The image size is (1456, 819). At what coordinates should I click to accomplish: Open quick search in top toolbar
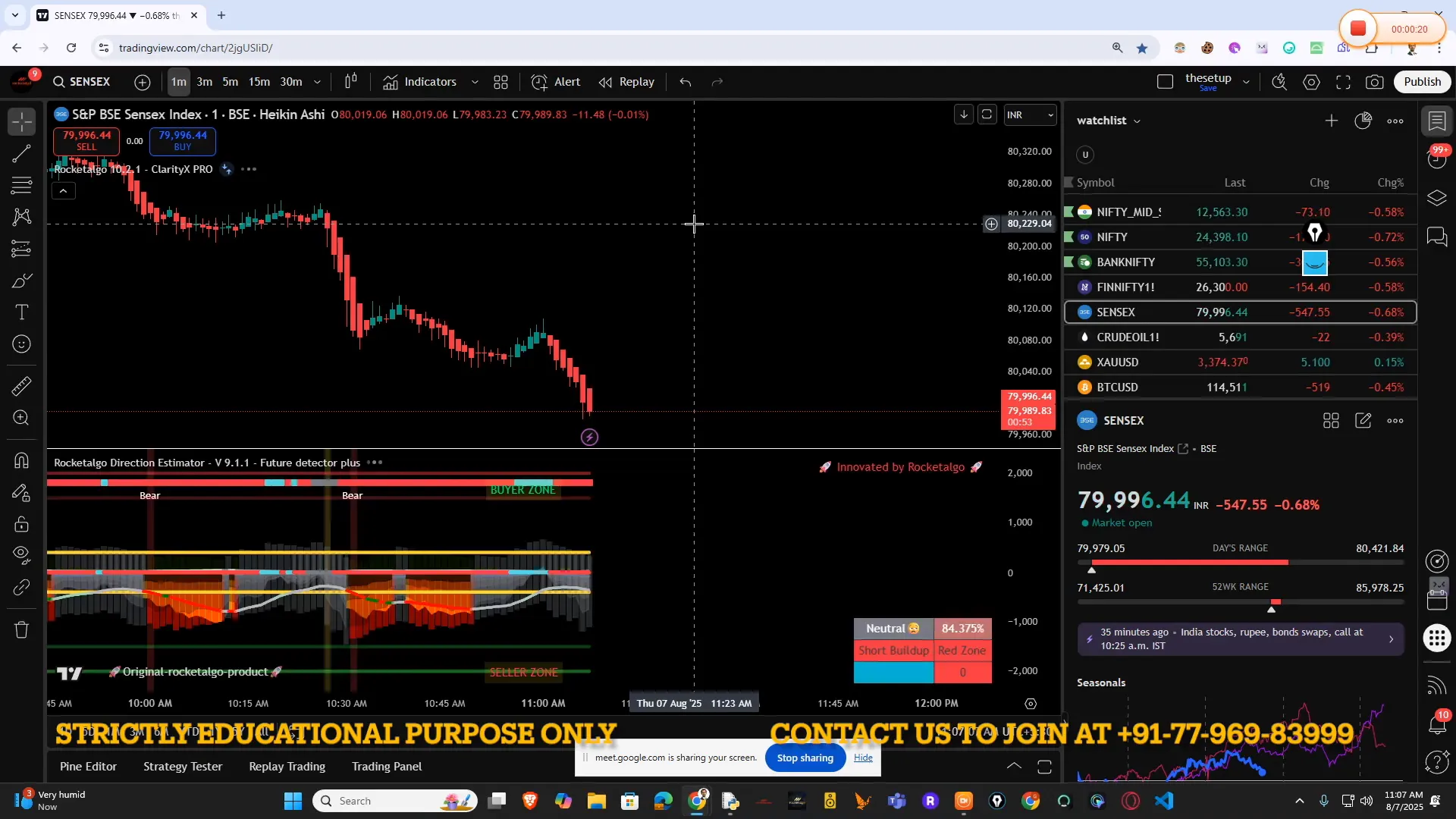point(1279,82)
